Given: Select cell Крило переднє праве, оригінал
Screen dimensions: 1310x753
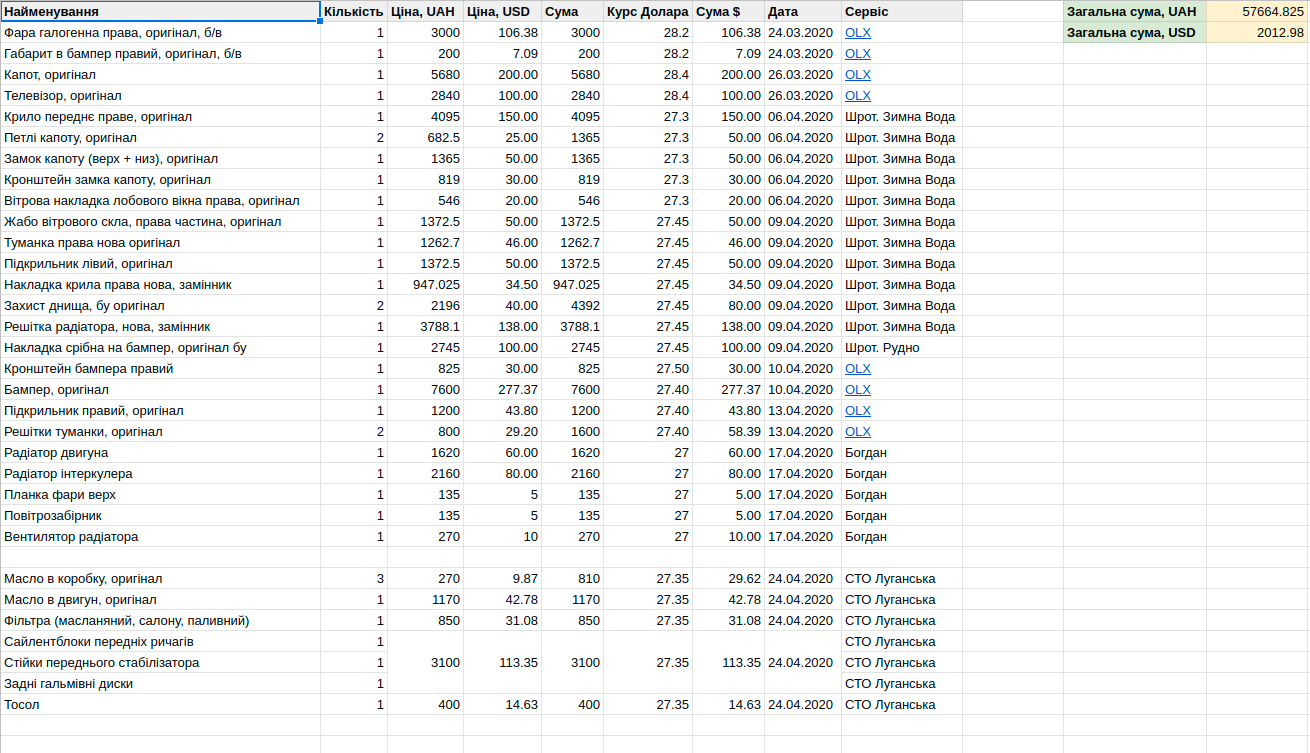Looking at the screenshot, I should [x=160, y=116].
